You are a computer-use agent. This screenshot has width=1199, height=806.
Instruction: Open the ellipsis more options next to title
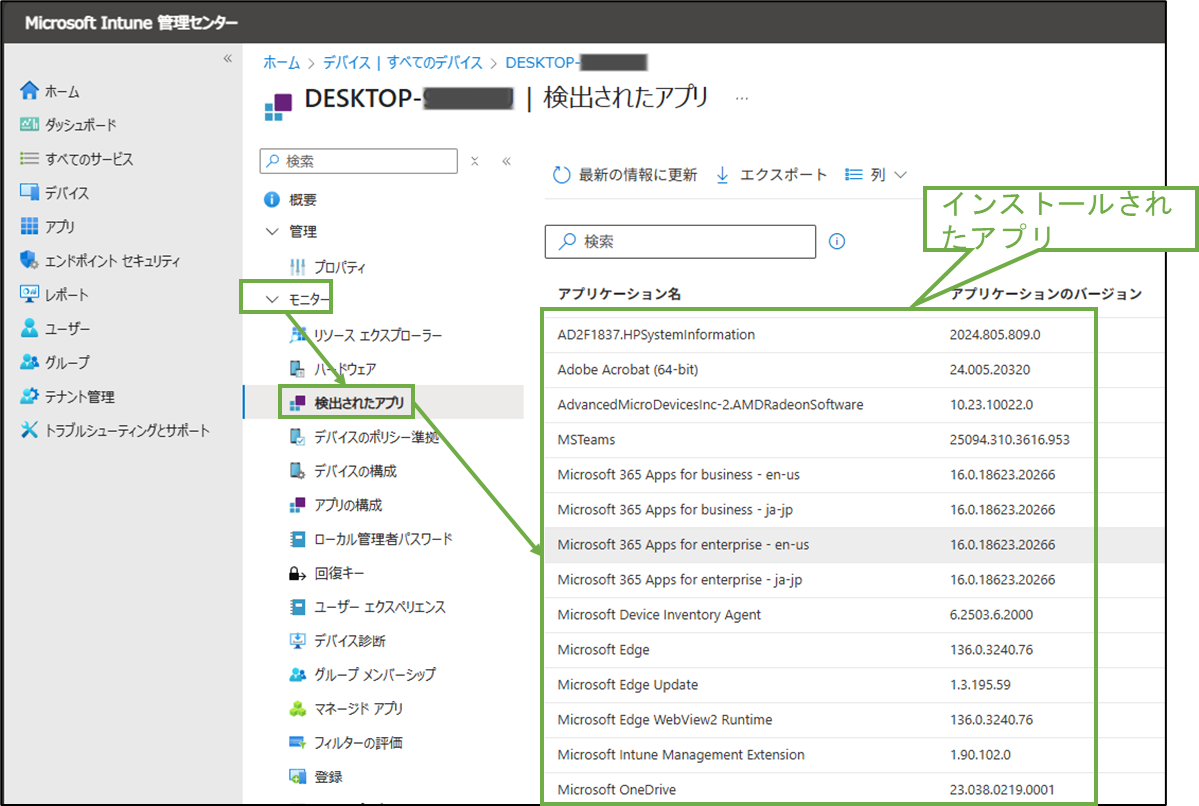(742, 99)
